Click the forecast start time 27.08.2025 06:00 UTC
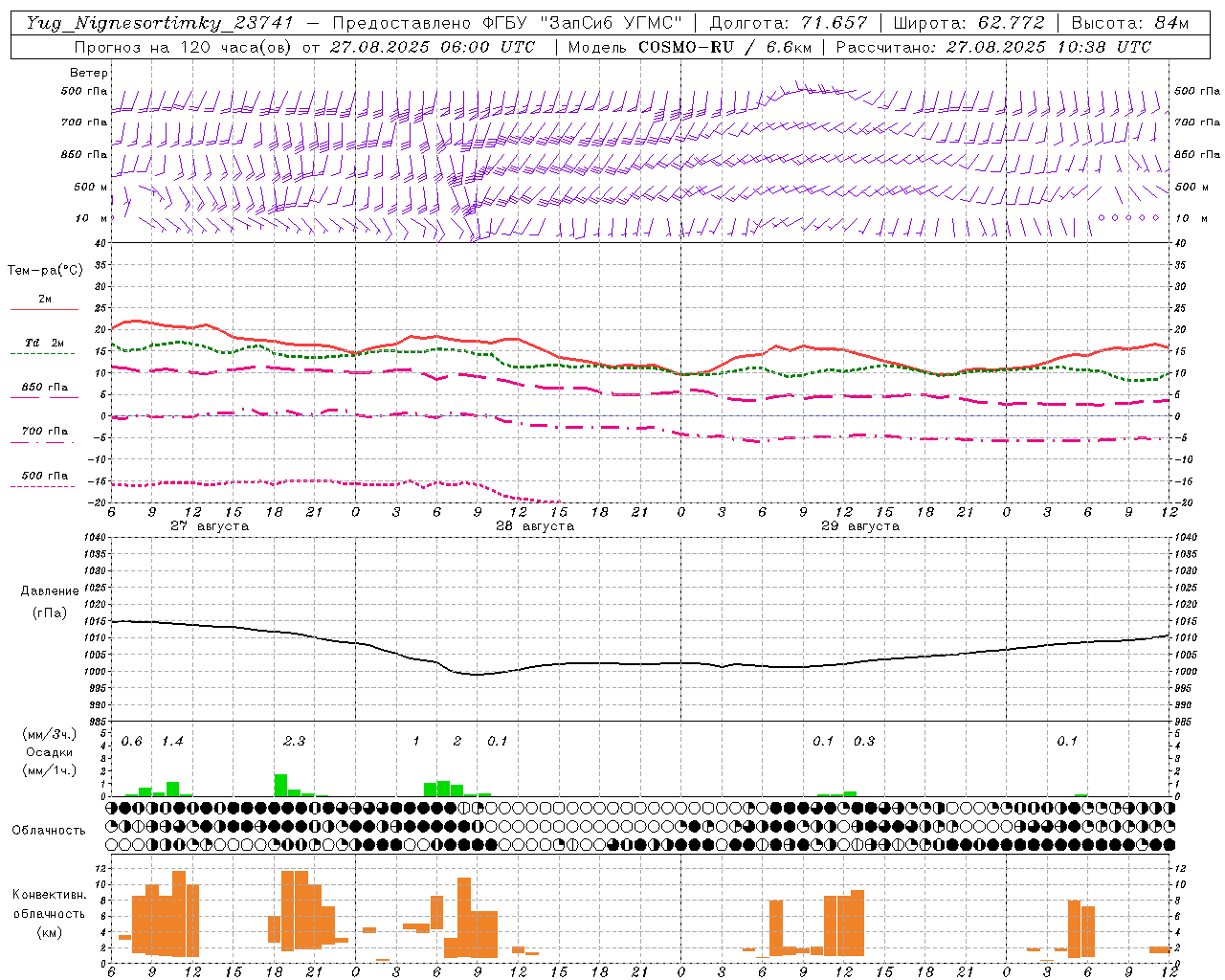This screenshot has width=1225, height=980. click(433, 47)
